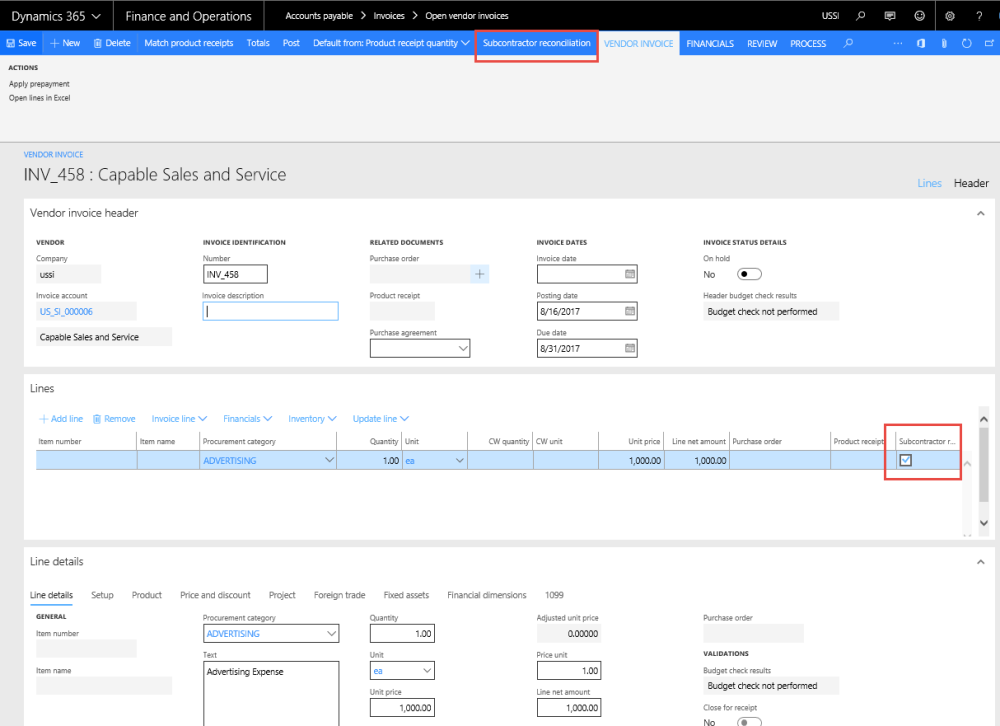Screen dimensions: 1000x726
Task: Refresh the page with the refresh icon
Action: click(x=967, y=43)
